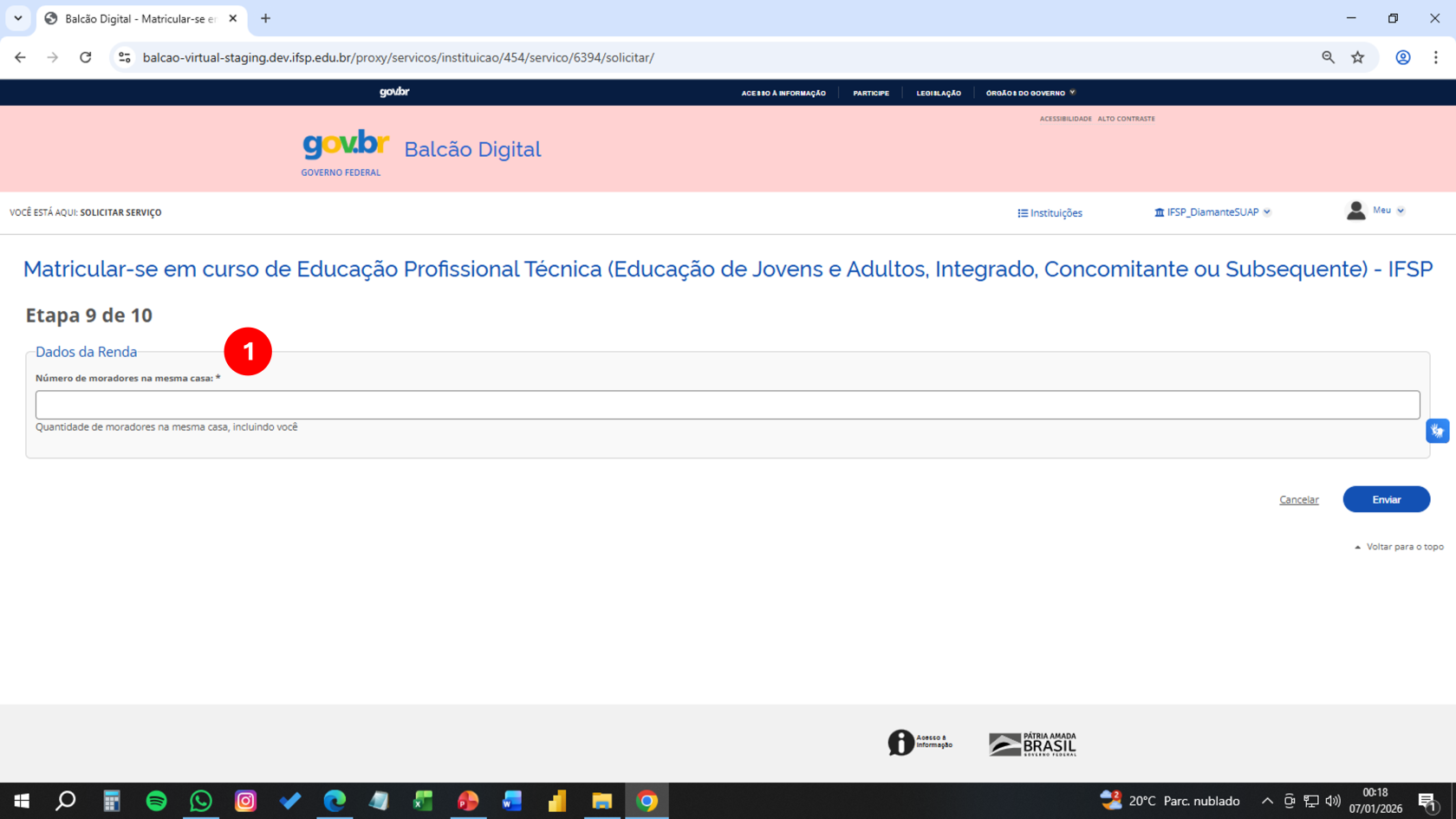The image size is (1456, 819).
Task: Click the Número de moradores input field
Action: tap(728, 404)
